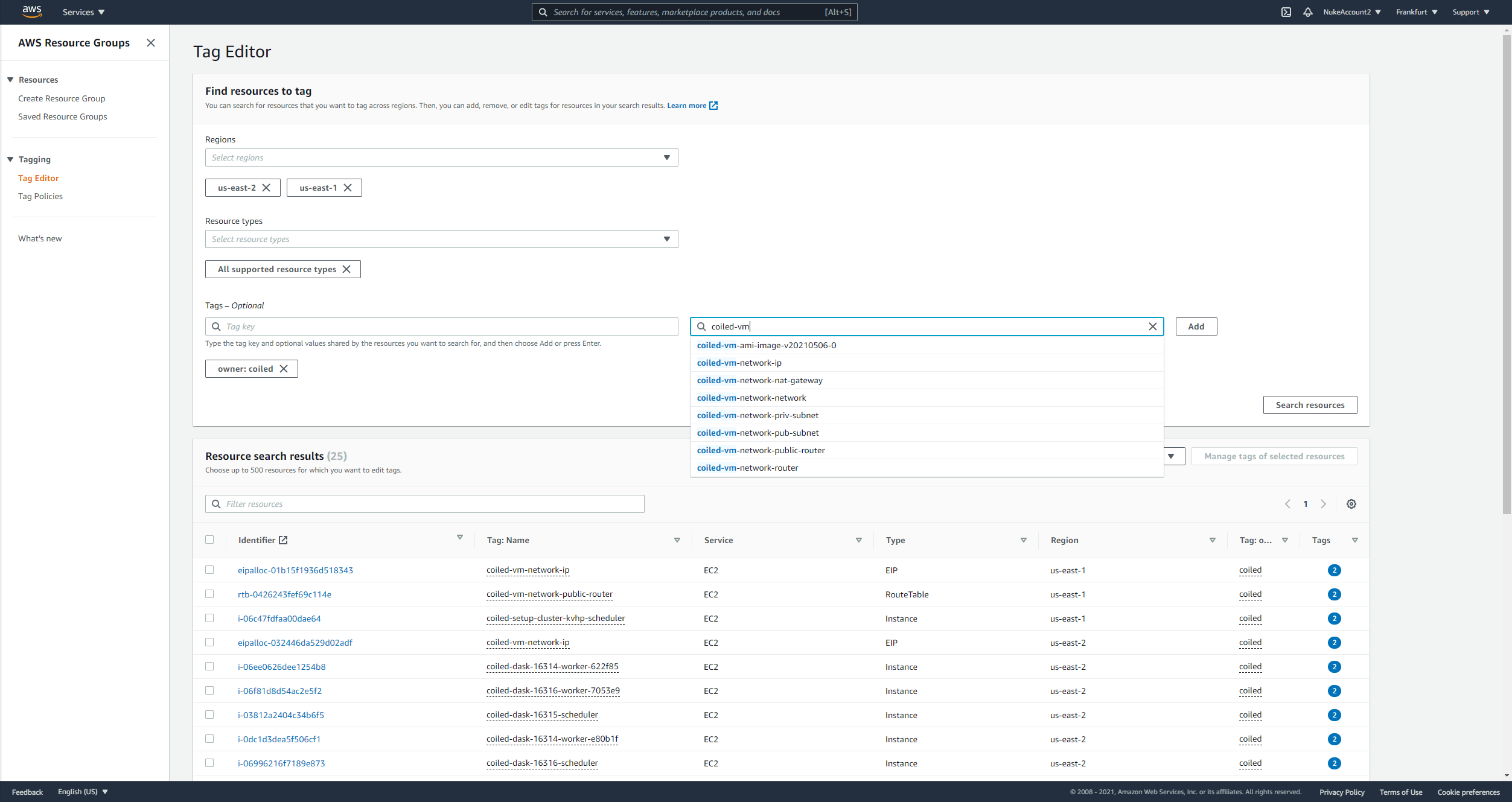1512x802 pixels.
Task: Select the coiled-vm-network-nat-gateway suggestion
Action: 759,380
